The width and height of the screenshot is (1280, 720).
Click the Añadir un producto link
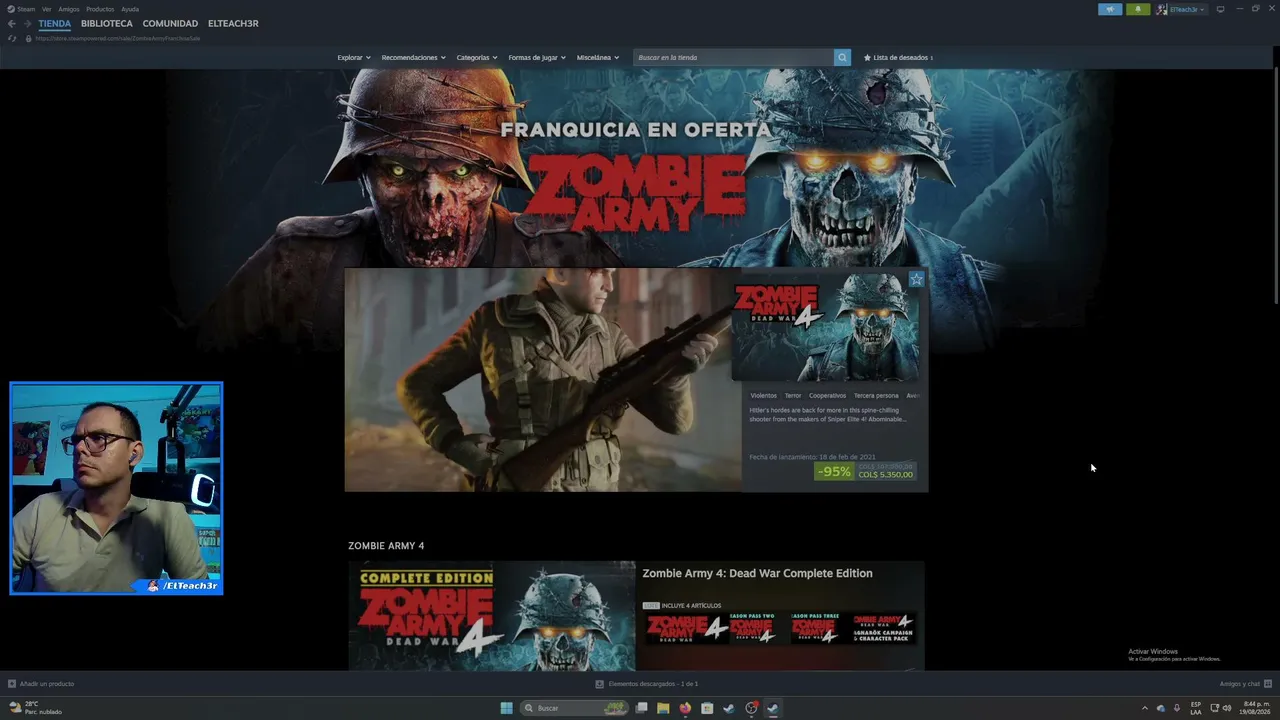pyautogui.click(x=47, y=684)
